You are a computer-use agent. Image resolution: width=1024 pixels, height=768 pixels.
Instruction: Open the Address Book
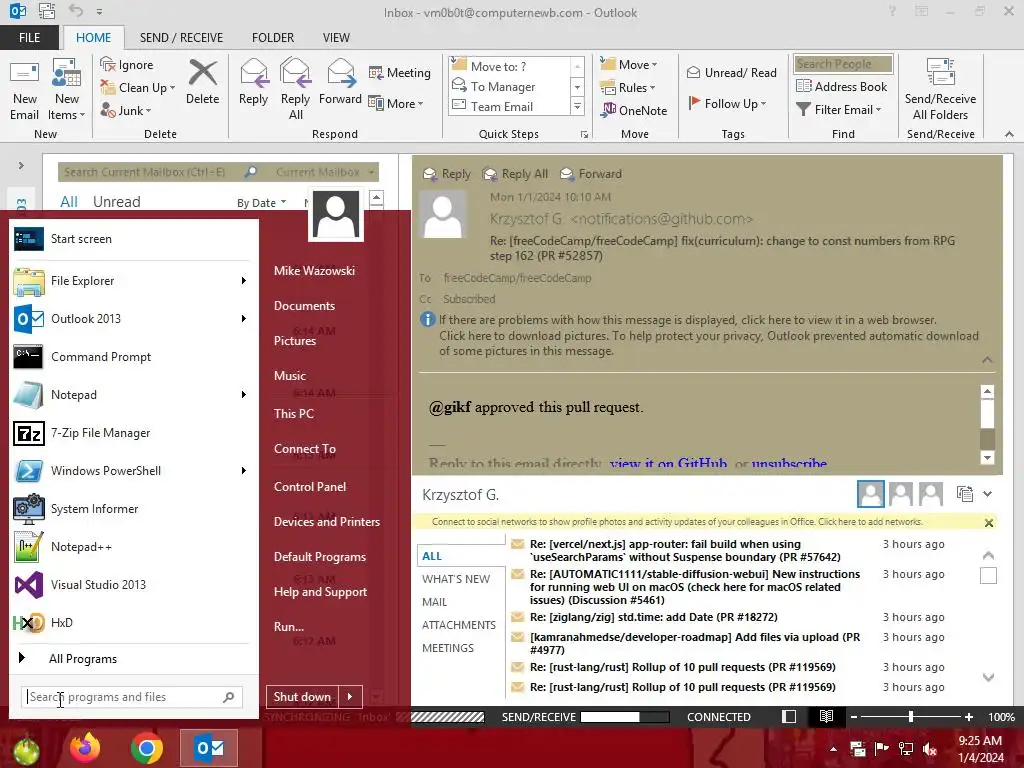(x=842, y=86)
